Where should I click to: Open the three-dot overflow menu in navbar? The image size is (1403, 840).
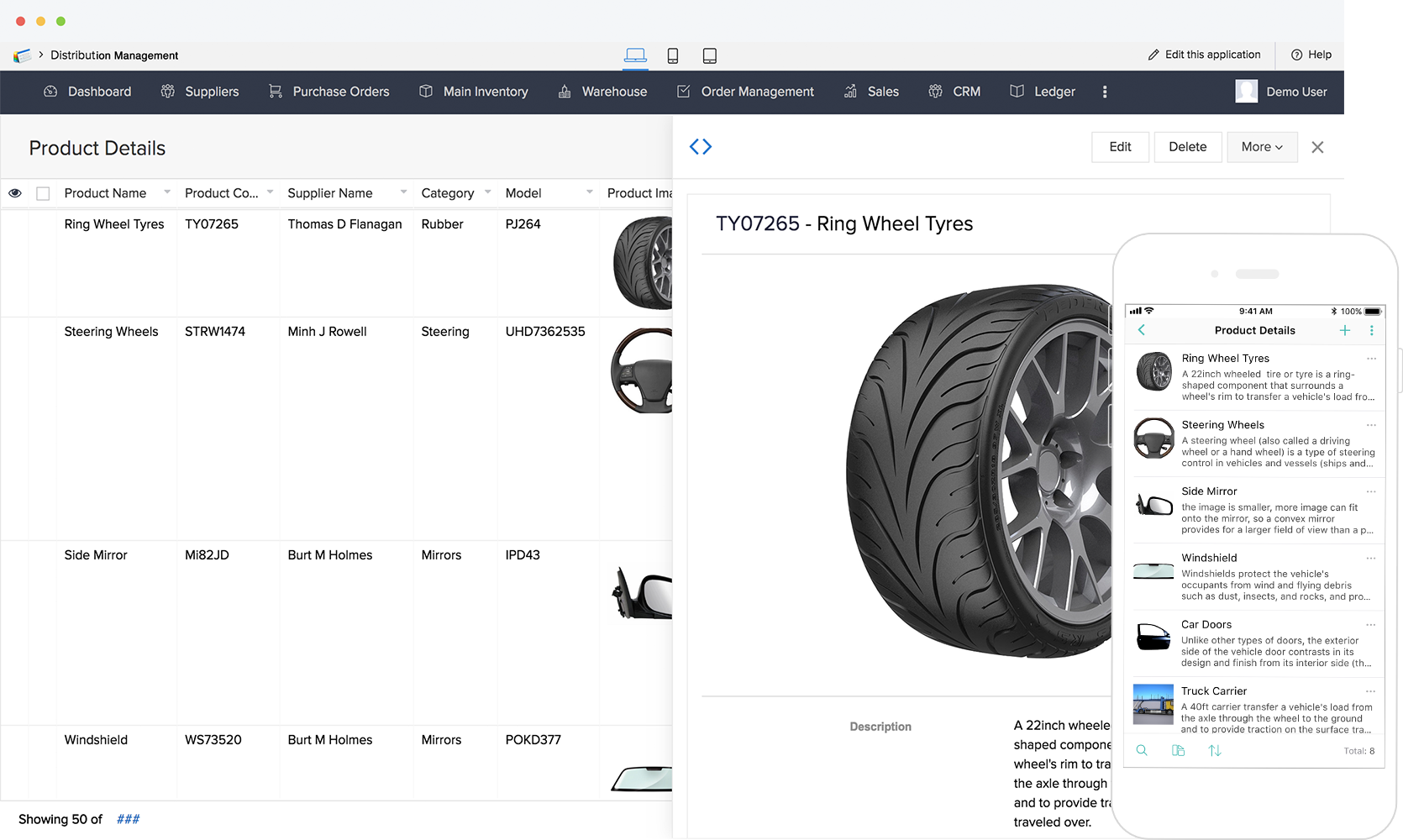(x=1105, y=92)
